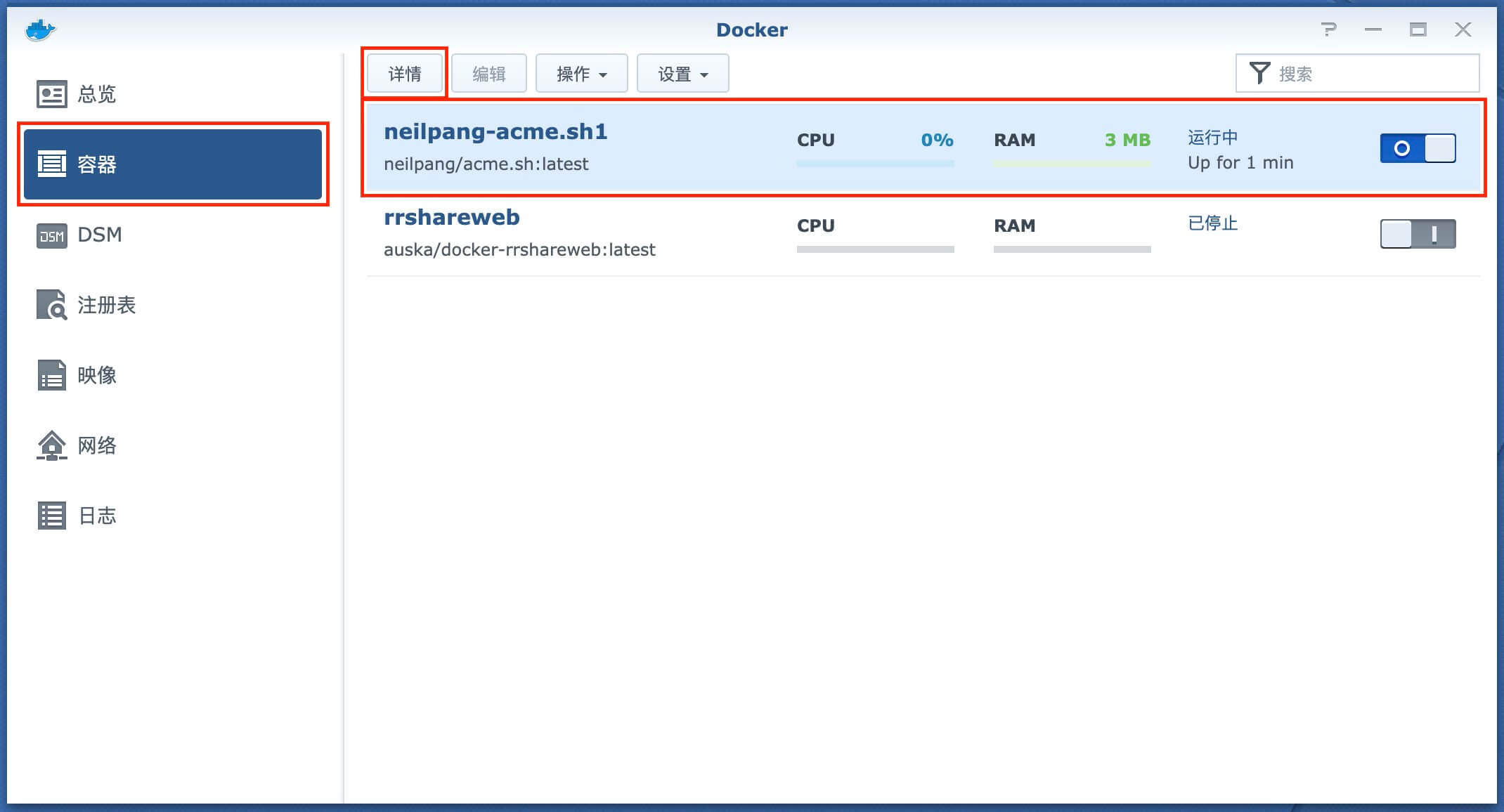Click the 编辑 edit button
This screenshot has width=1504, height=812.
[489, 74]
